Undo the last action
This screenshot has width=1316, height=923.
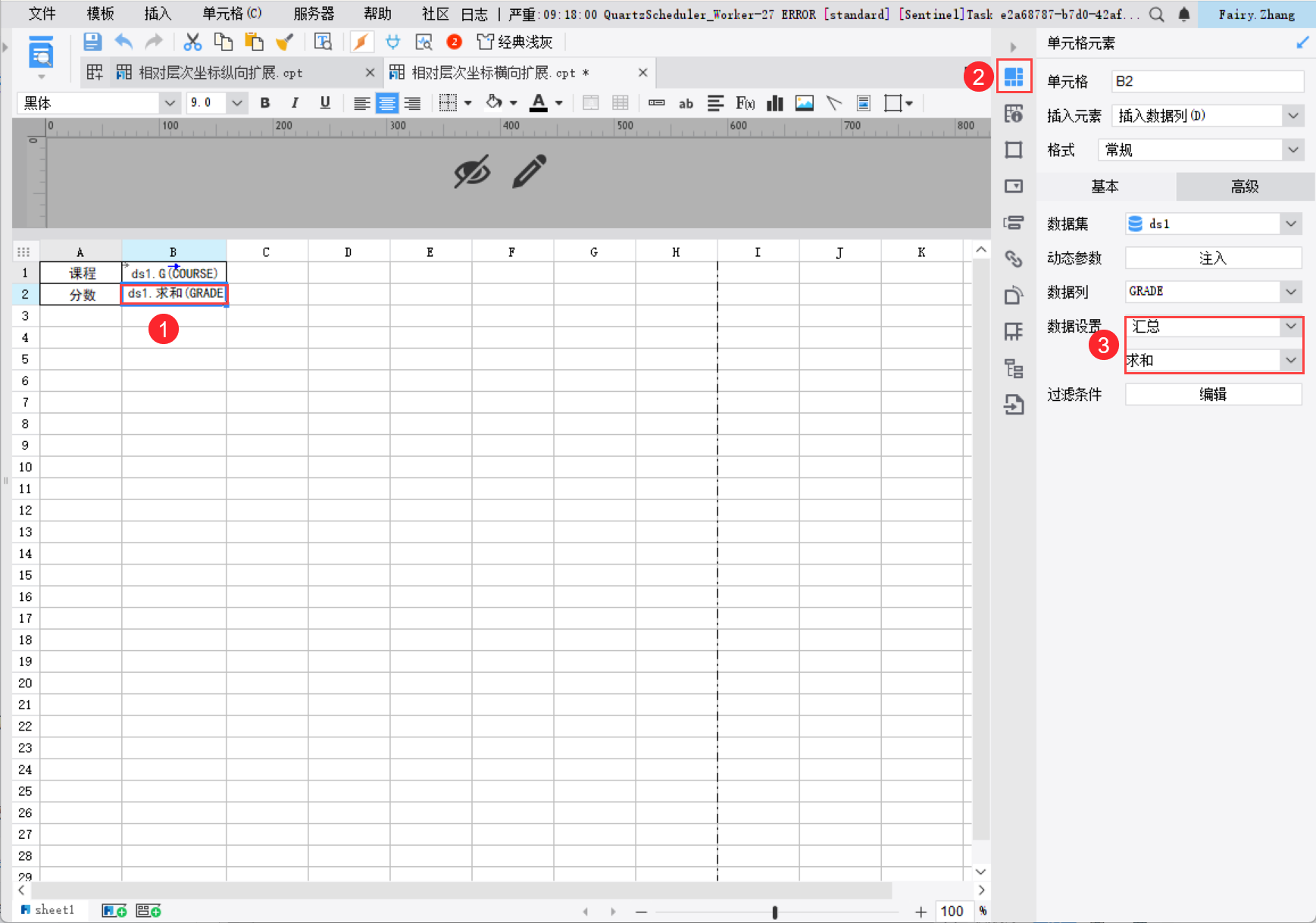[123, 42]
